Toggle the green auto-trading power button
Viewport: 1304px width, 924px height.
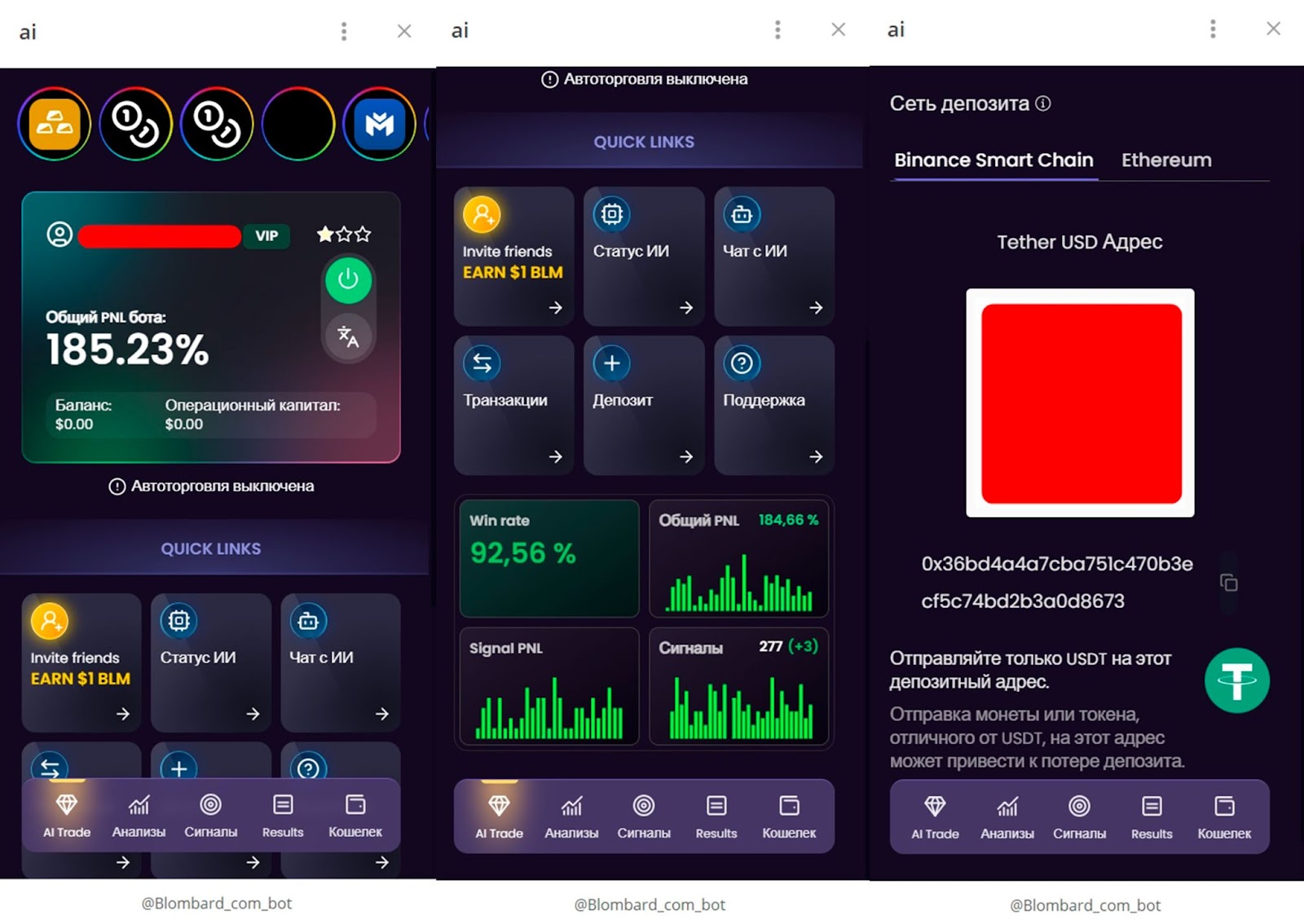pos(348,279)
